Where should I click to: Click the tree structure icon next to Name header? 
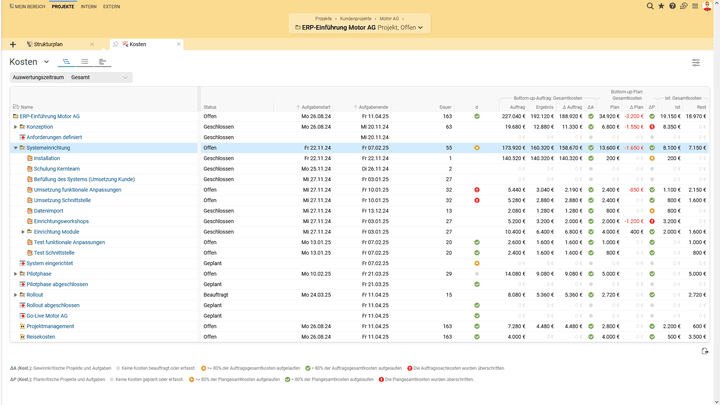point(16,107)
